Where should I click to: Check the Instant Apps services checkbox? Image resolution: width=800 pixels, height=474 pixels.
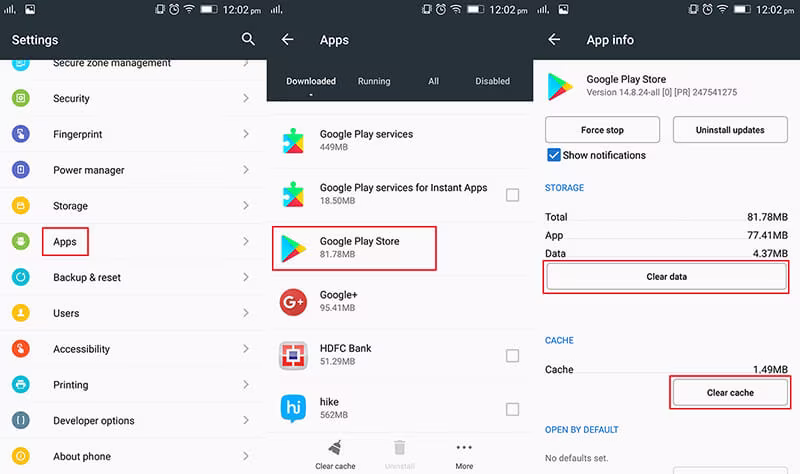pos(512,194)
